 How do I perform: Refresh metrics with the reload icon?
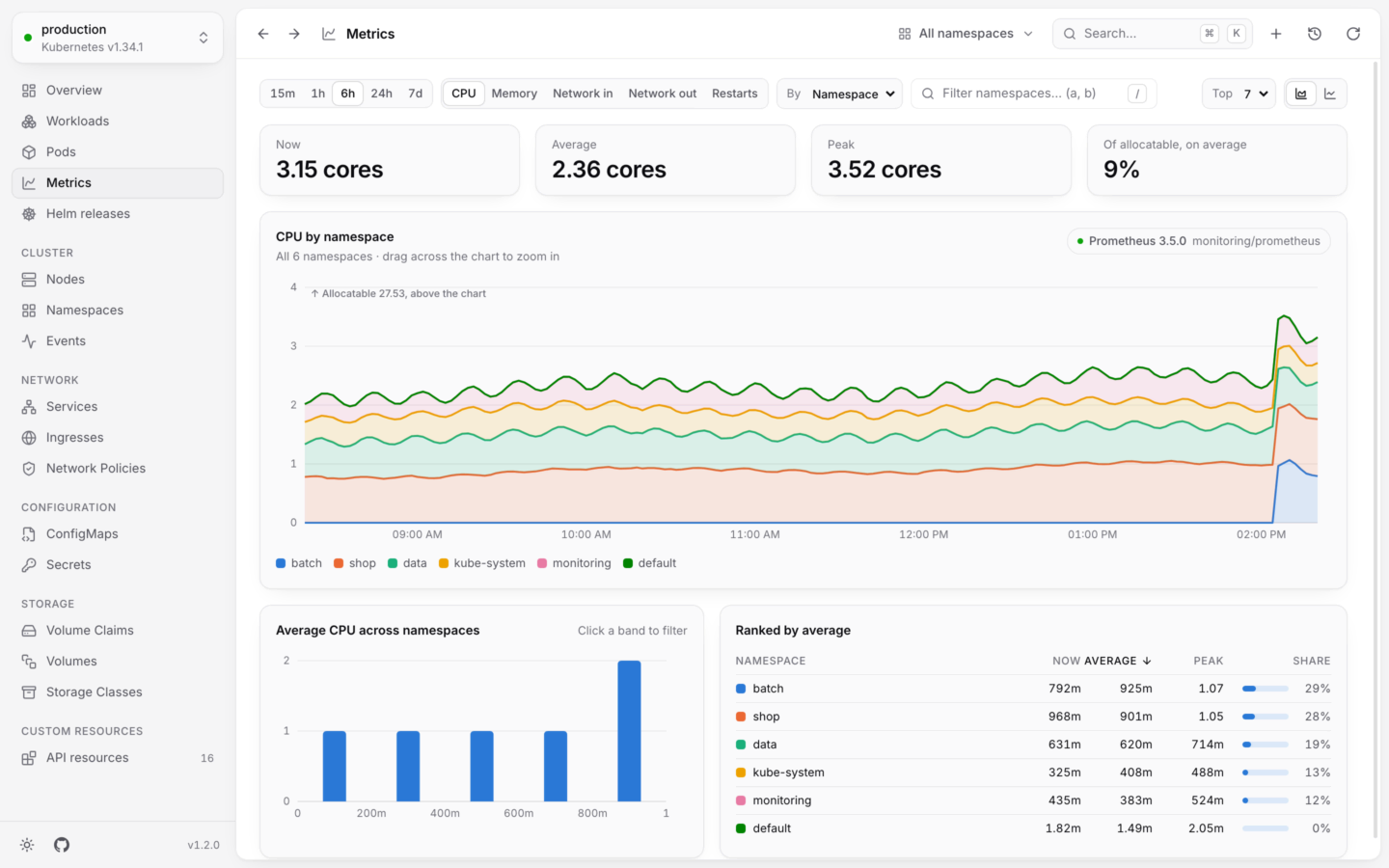pos(1353,34)
